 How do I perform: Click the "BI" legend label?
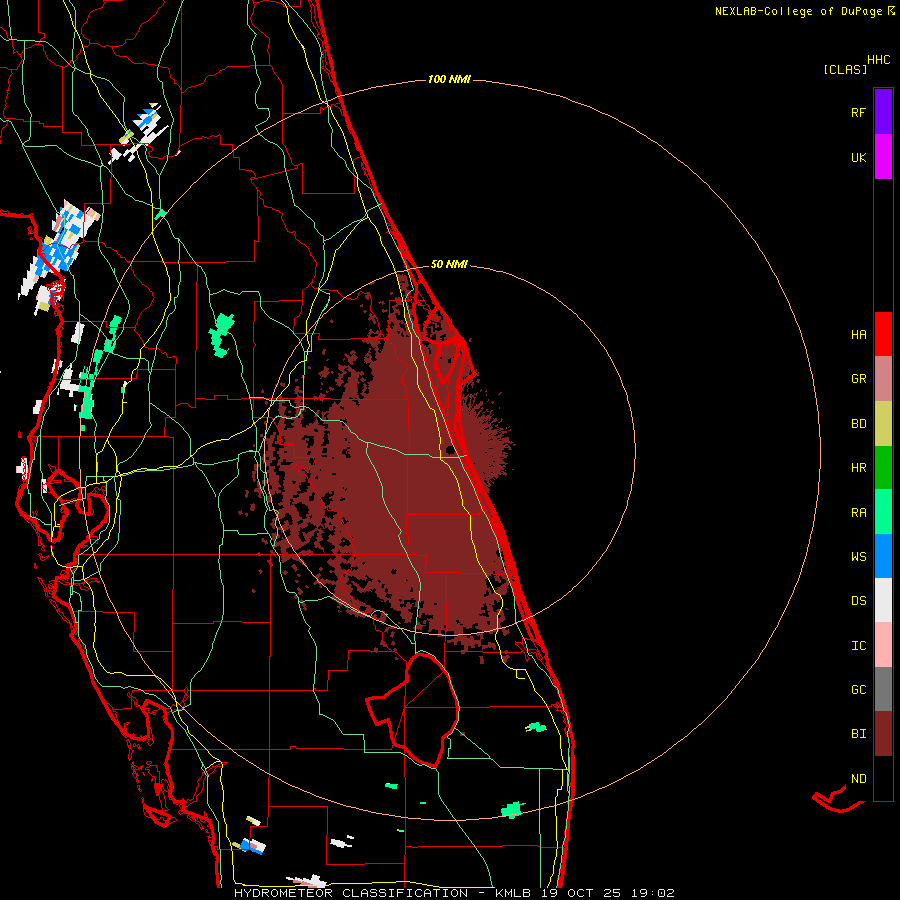click(x=858, y=734)
